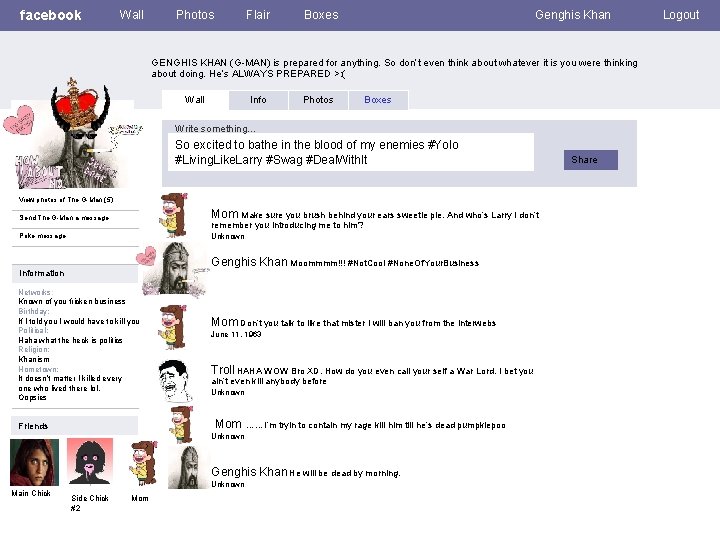Screen dimensions: 720x540
Task: Click the Troll poster name
Action: (223, 370)
